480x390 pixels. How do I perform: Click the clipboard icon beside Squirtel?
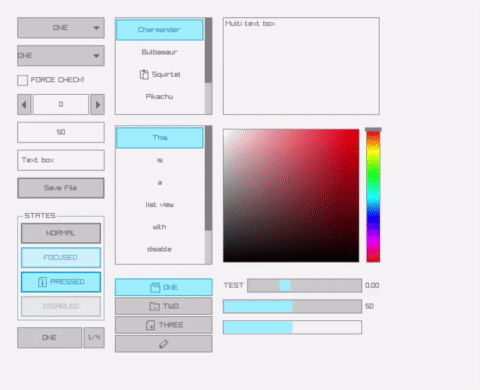144,74
